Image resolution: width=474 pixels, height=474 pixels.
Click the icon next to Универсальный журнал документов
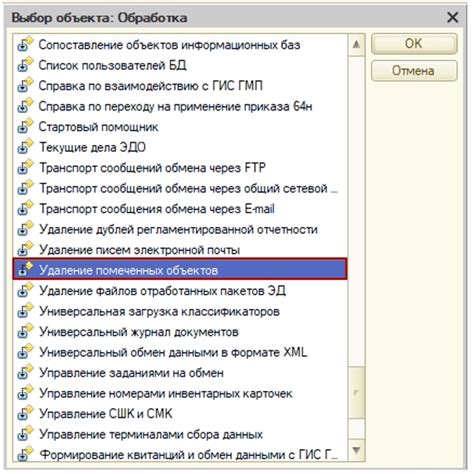point(25,331)
